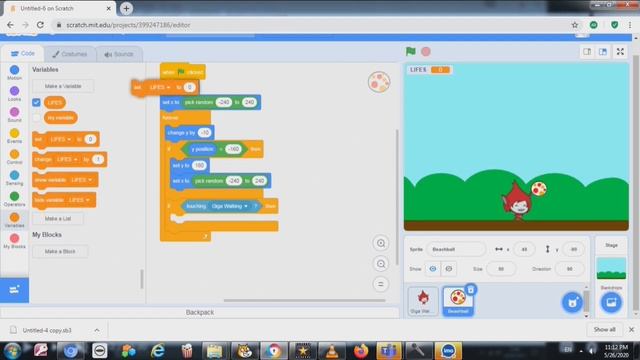Screen dimensions: 640x360
Task: Click the Choose a Sprite button
Action: click(x=572, y=302)
